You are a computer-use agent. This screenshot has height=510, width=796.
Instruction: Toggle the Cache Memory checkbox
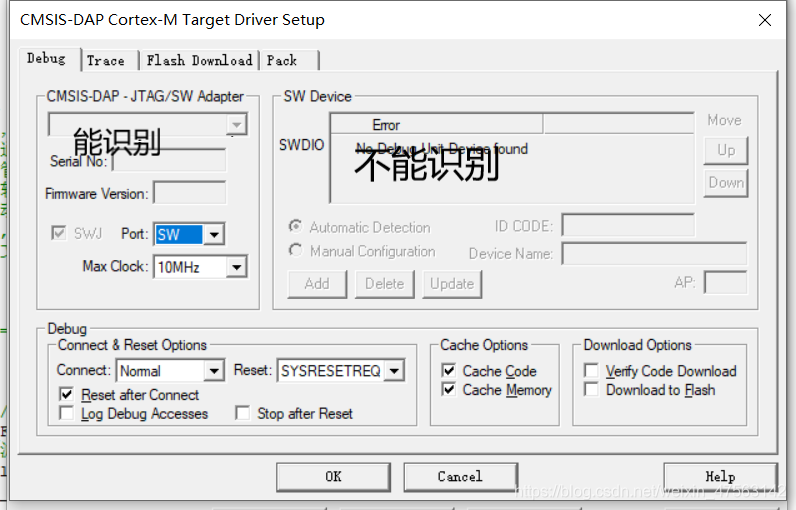click(x=449, y=389)
